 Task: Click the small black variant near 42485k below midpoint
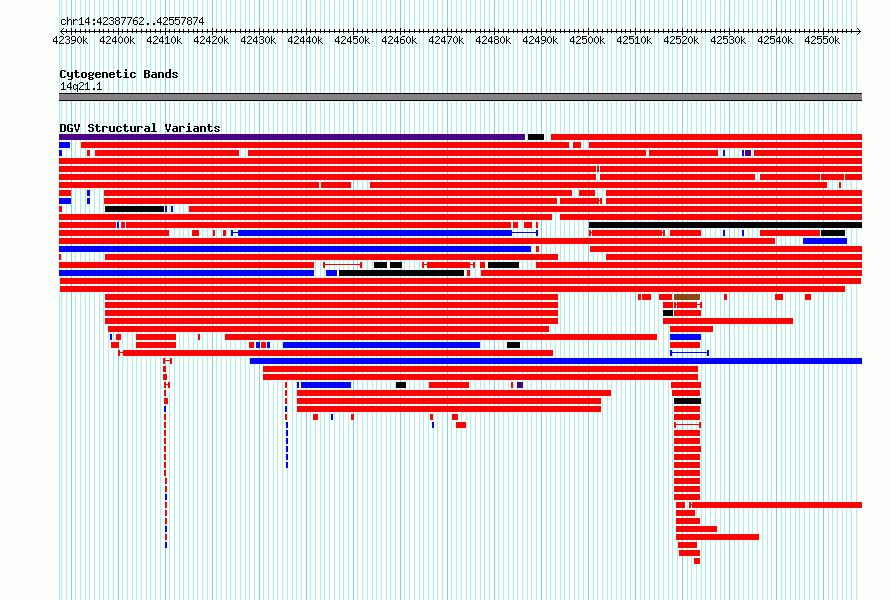pyautogui.click(x=513, y=345)
